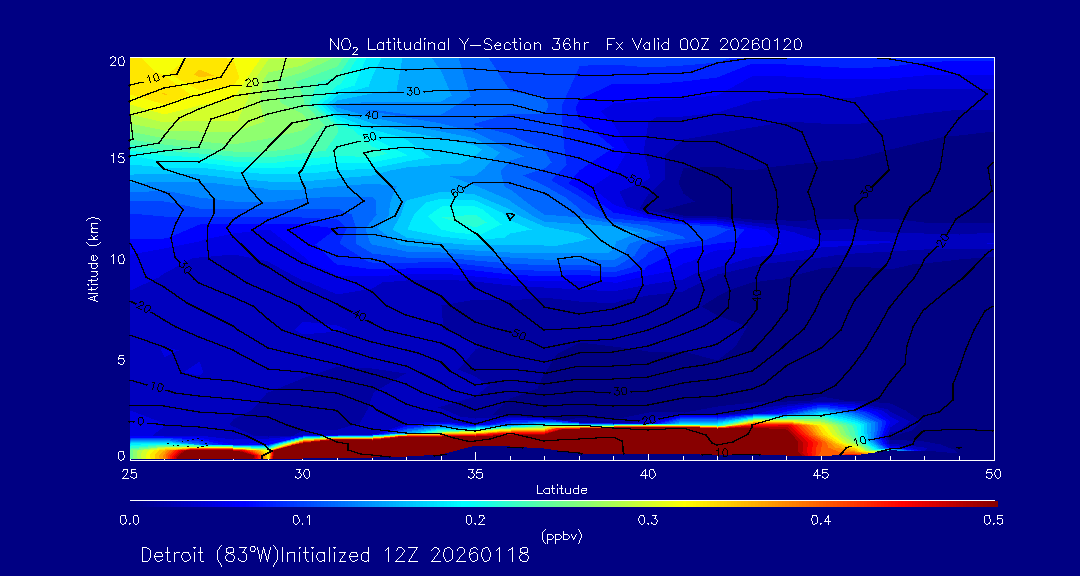Click the 25 tick label on the latitude axis
This screenshot has height=576, width=1080.
[129, 472]
